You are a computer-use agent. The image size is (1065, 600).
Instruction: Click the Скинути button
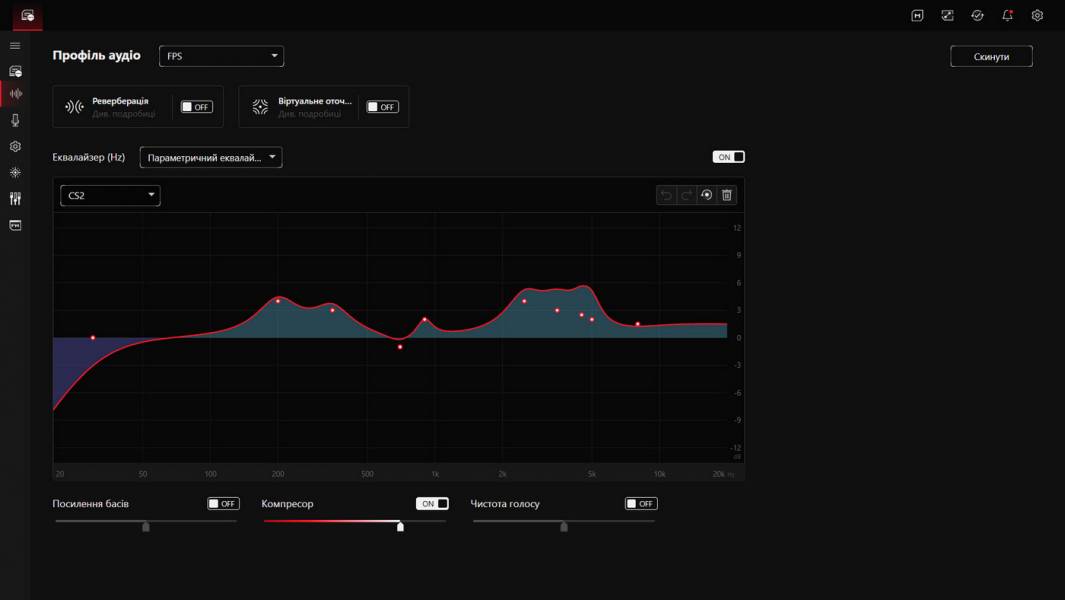coord(991,56)
